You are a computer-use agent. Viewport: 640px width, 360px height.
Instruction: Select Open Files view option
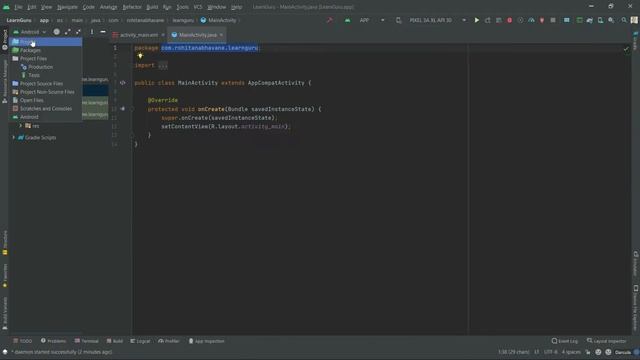click(x=45, y=100)
